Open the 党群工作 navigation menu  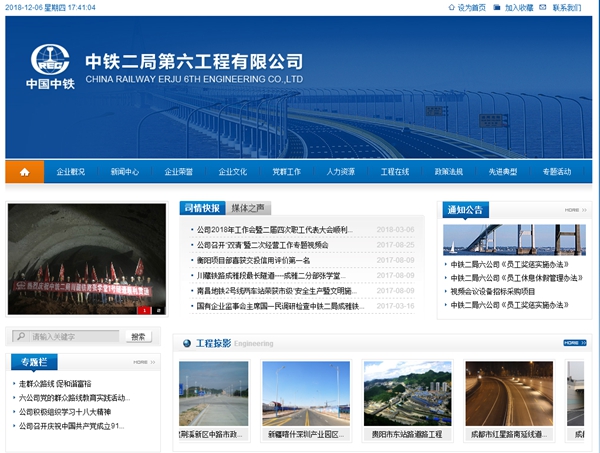[x=287, y=172]
